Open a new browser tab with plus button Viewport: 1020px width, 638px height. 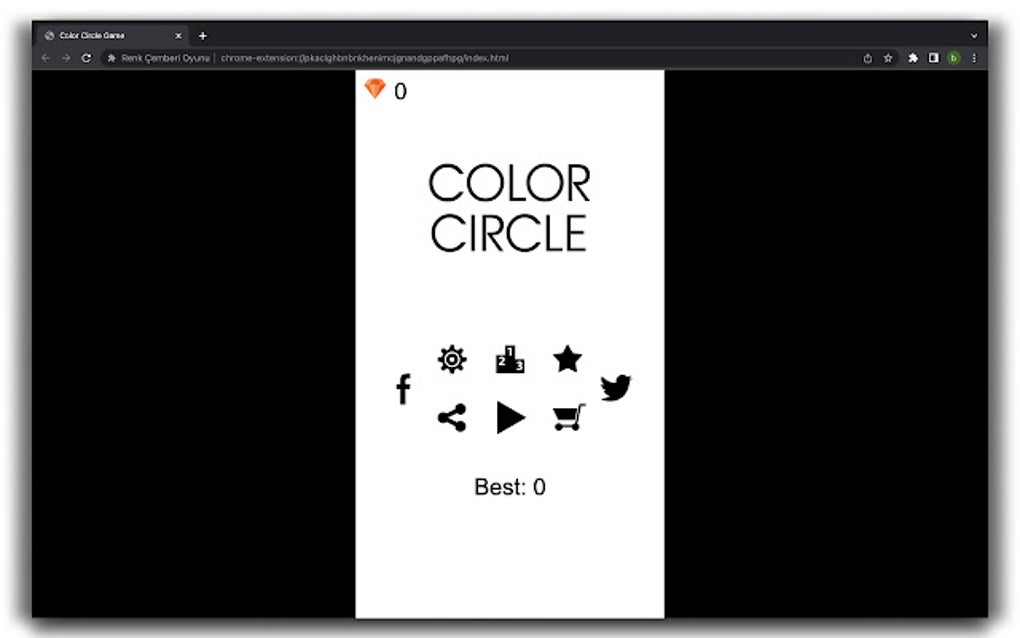202,35
